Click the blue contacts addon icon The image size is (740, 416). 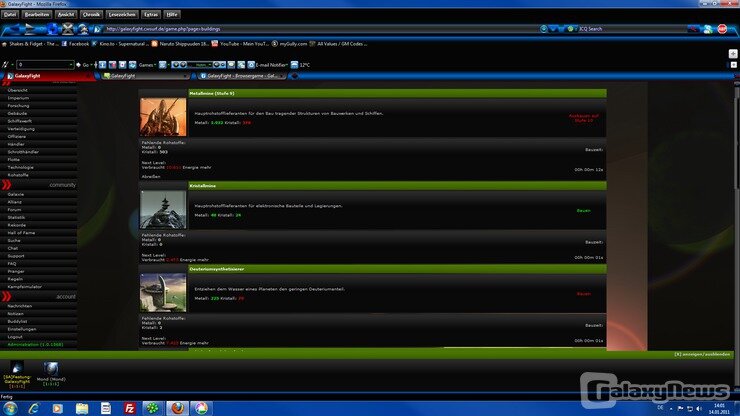(708, 29)
